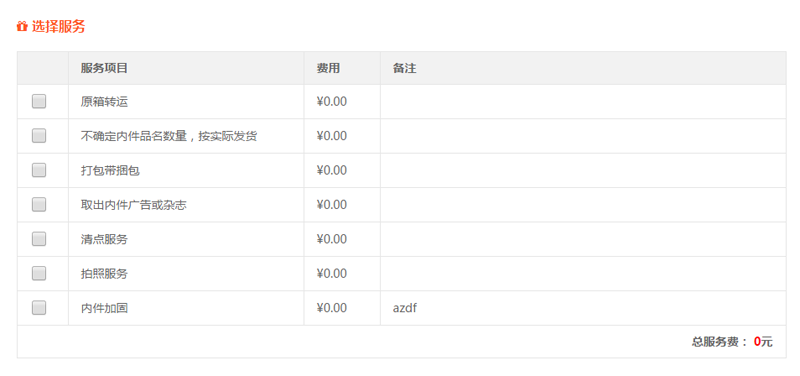Click the 服务项目 column header
800x376 pixels.
pyautogui.click(x=104, y=68)
